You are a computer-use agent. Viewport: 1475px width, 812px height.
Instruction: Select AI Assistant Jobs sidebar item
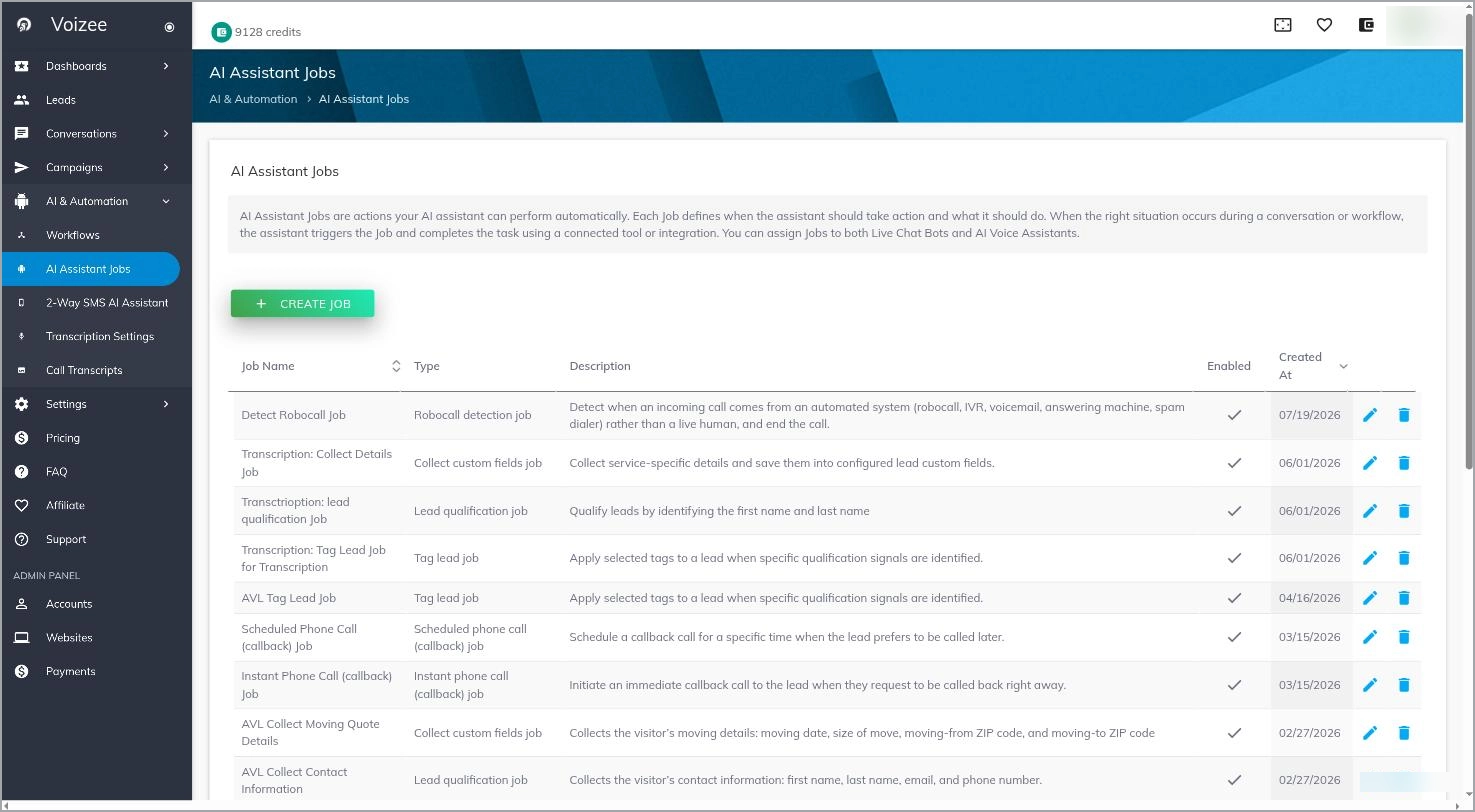coord(91,269)
